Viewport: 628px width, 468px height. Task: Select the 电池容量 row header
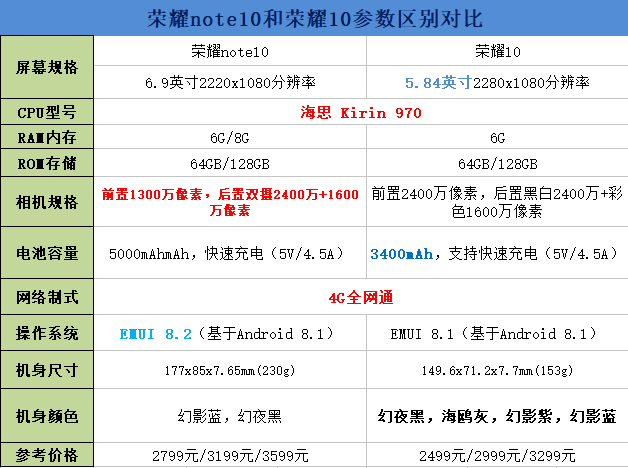pos(47,253)
